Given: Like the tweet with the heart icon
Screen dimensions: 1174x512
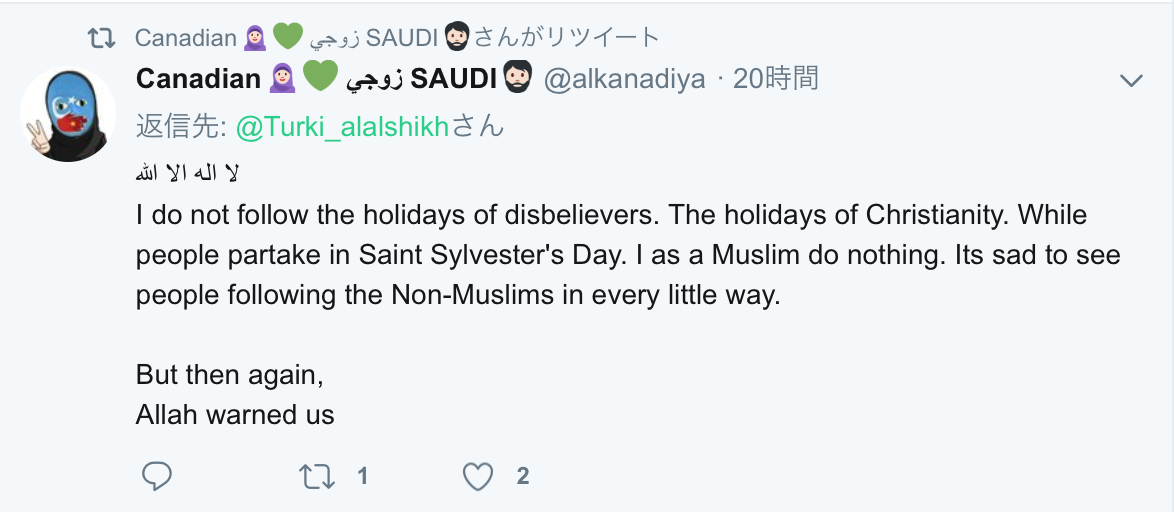Looking at the screenshot, I should coord(478,476).
